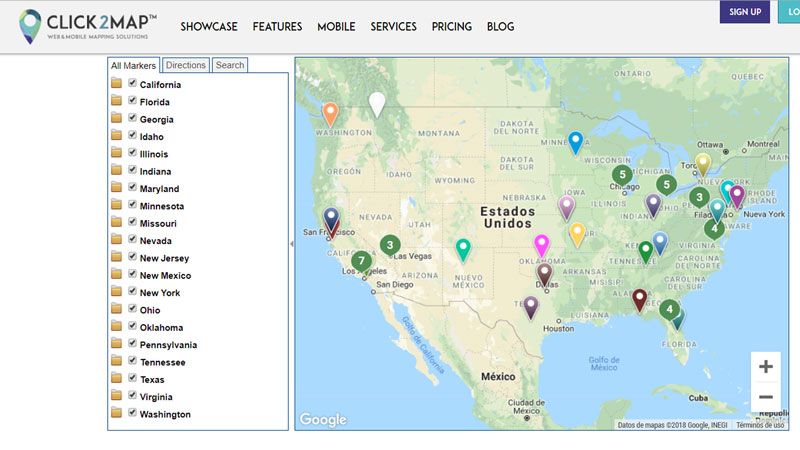
Task: Switch to the All Markers tab
Action: coord(133,65)
